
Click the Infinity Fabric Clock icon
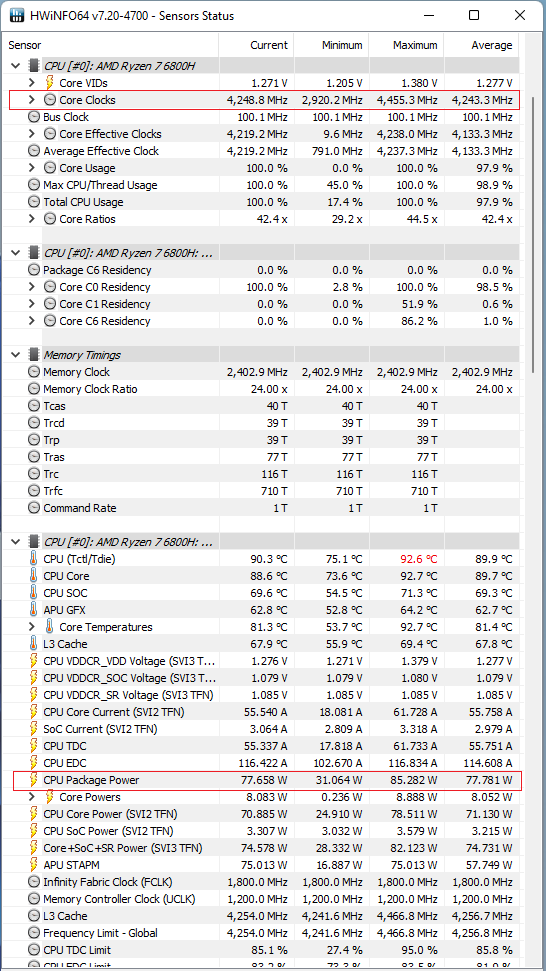(34, 881)
